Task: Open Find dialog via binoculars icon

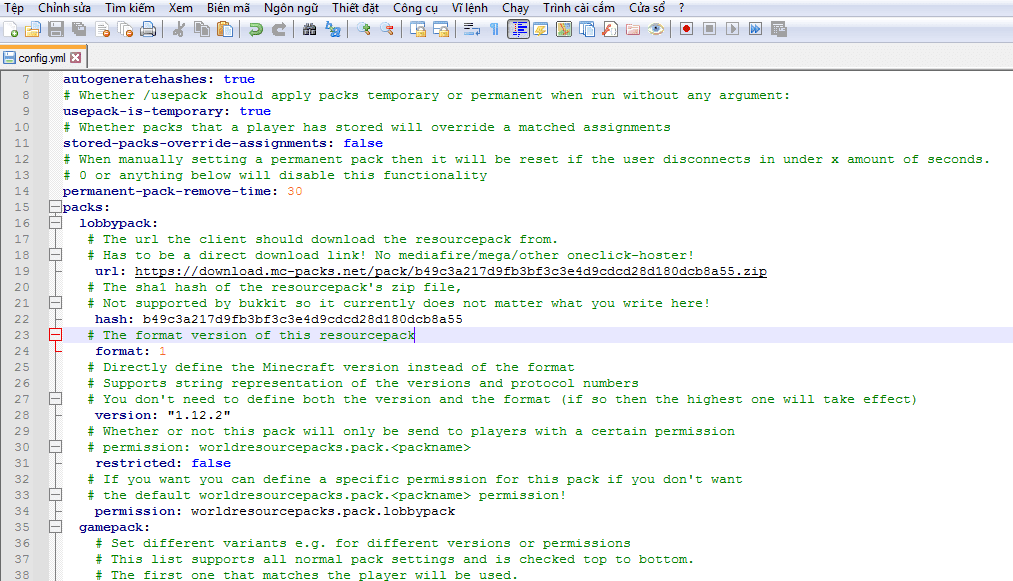Action: click(309, 30)
